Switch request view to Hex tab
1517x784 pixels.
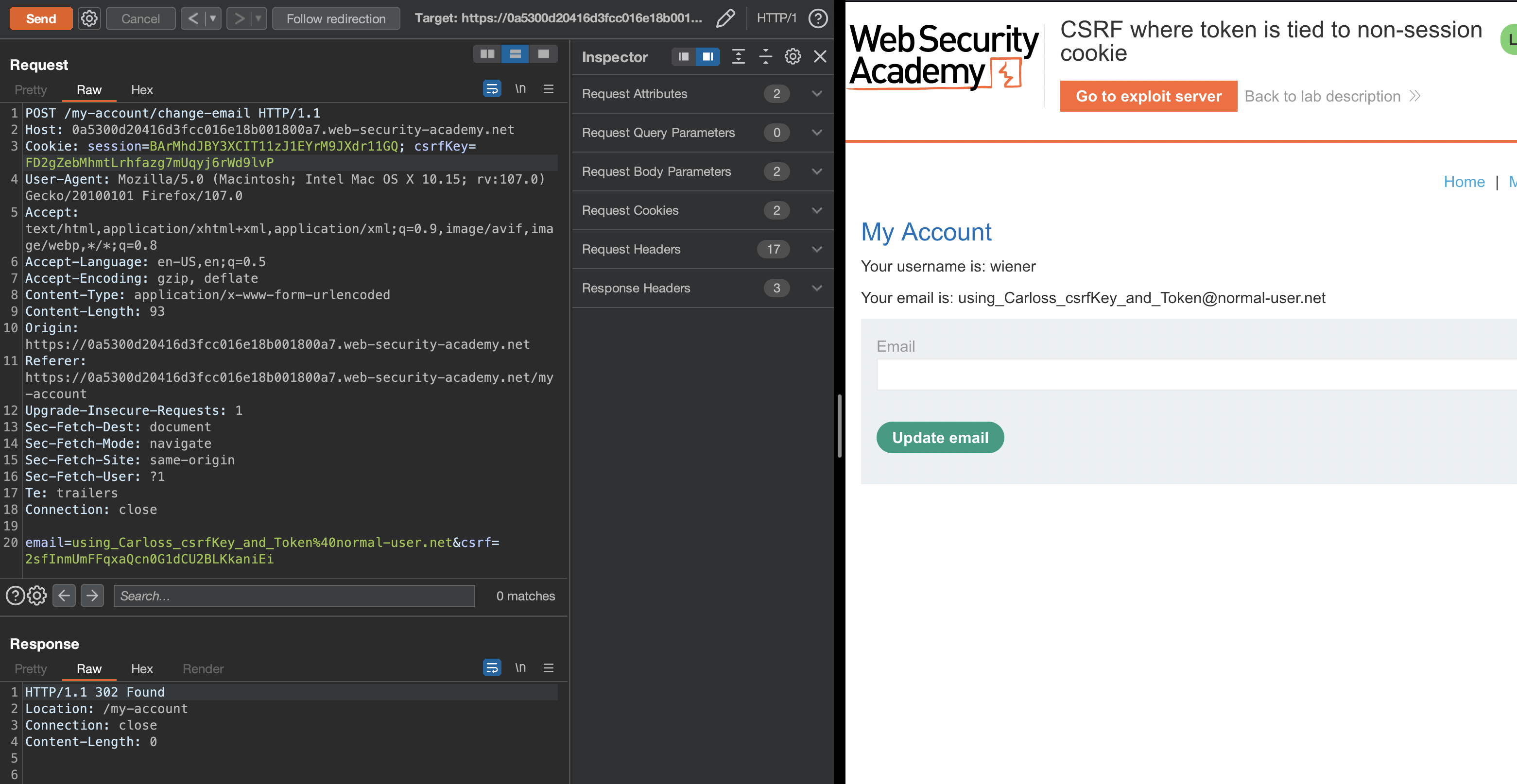tap(141, 90)
